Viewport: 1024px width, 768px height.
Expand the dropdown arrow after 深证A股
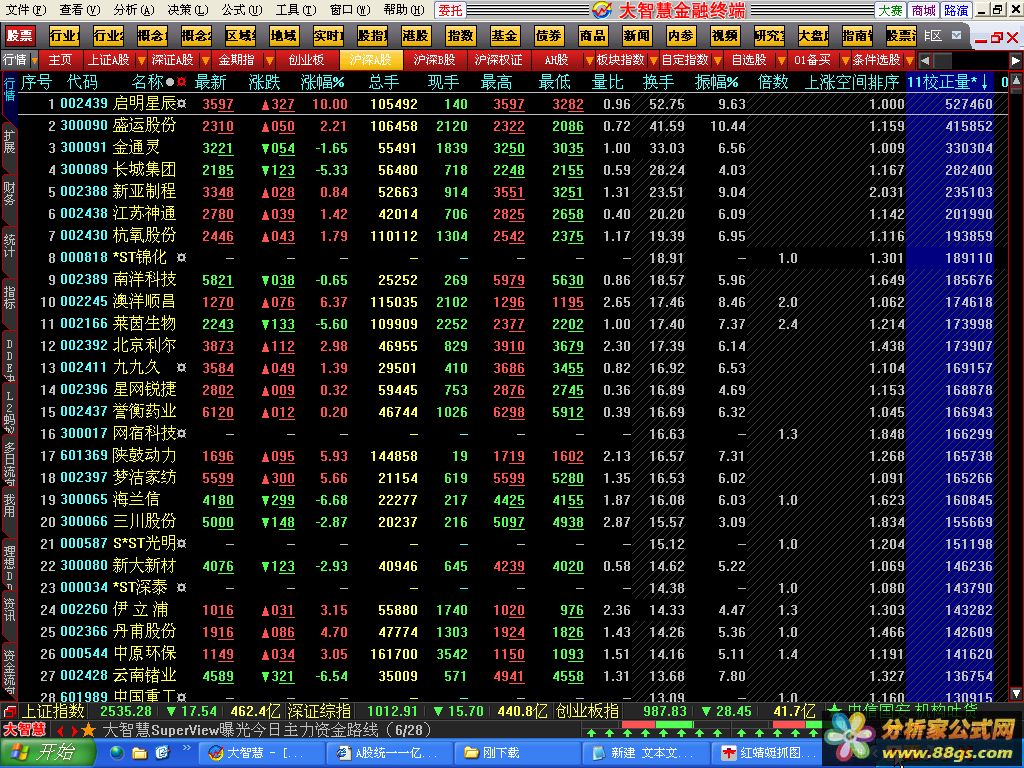pos(205,61)
